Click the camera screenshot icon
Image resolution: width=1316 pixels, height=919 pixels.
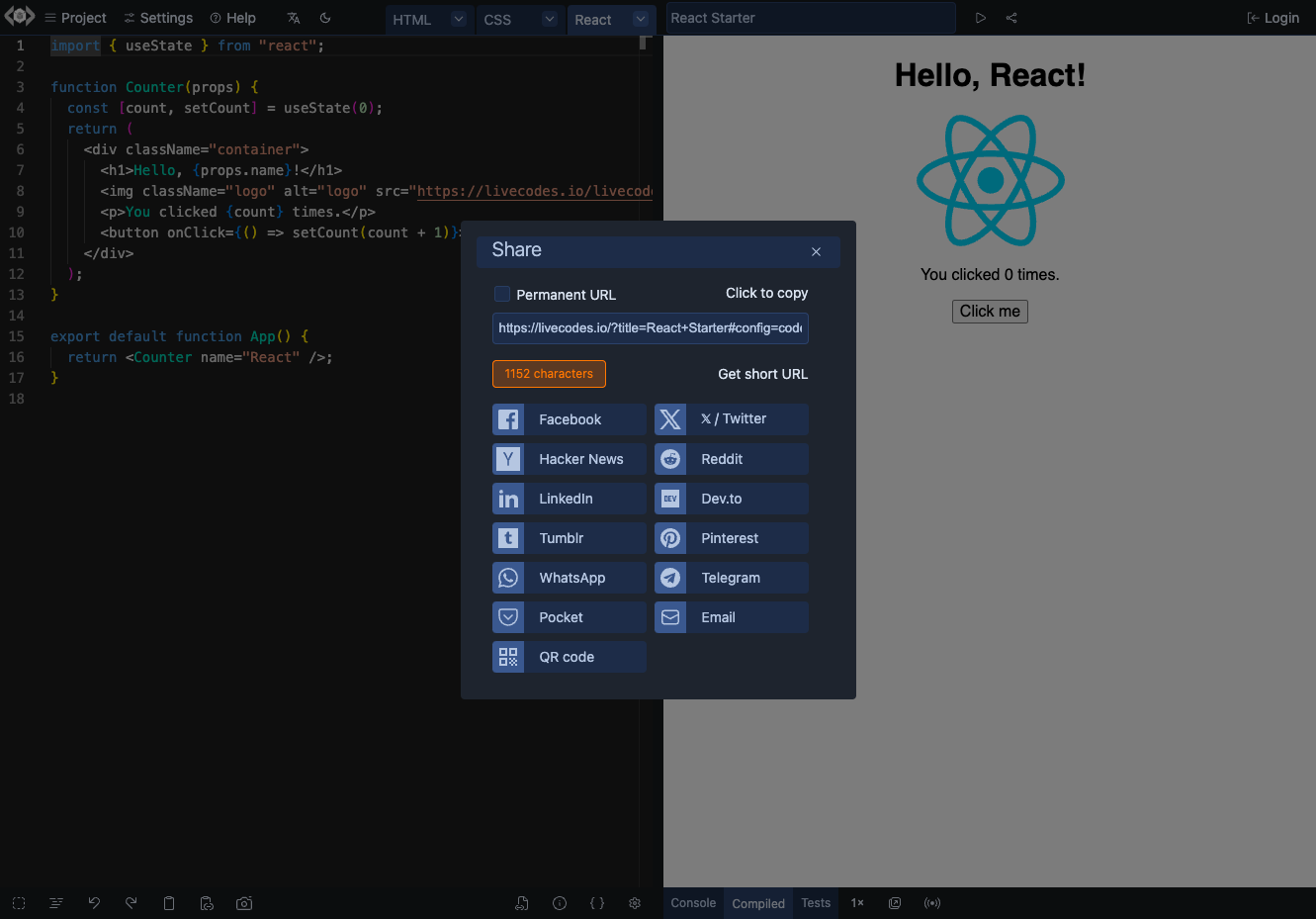(x=244, y=903)
